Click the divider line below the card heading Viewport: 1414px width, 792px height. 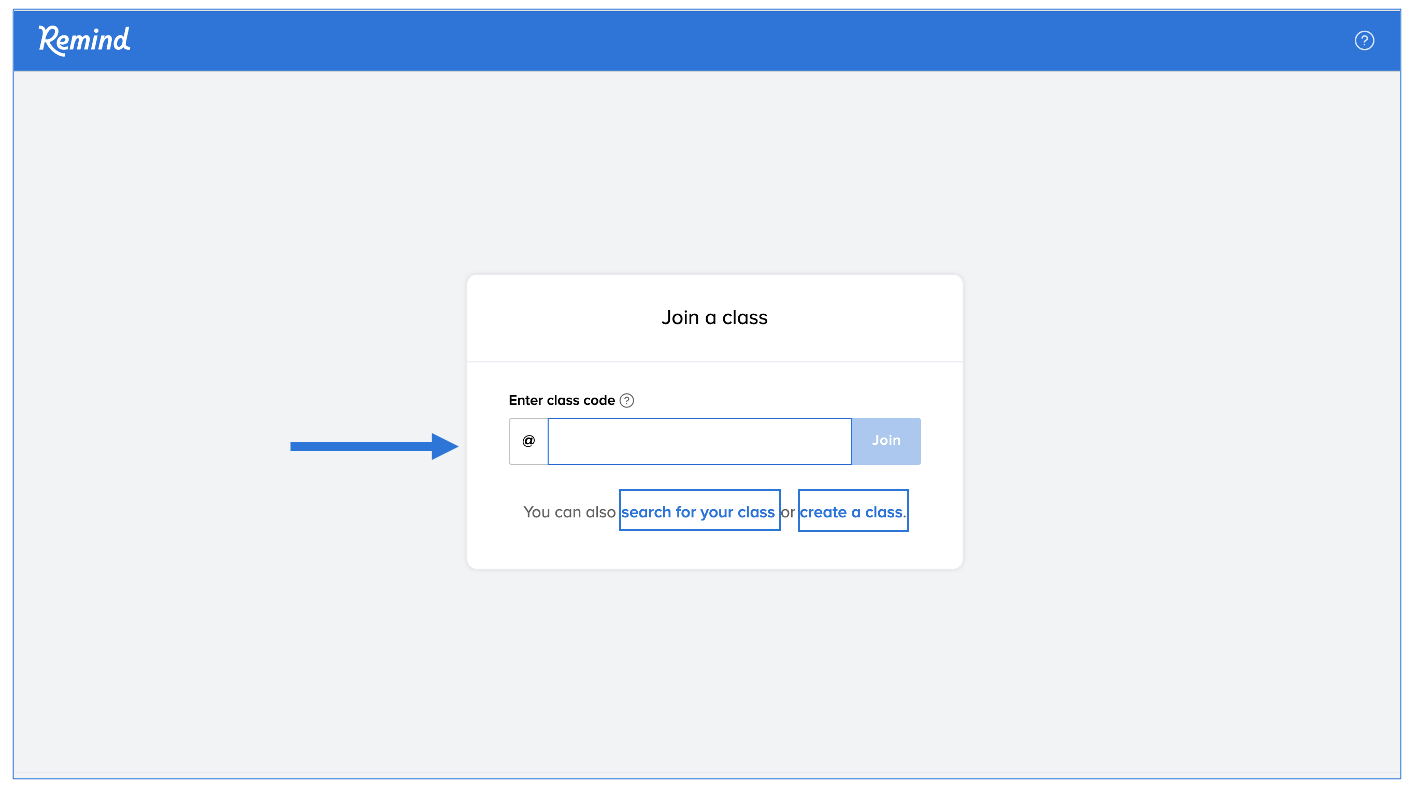[x=714, y=361]
